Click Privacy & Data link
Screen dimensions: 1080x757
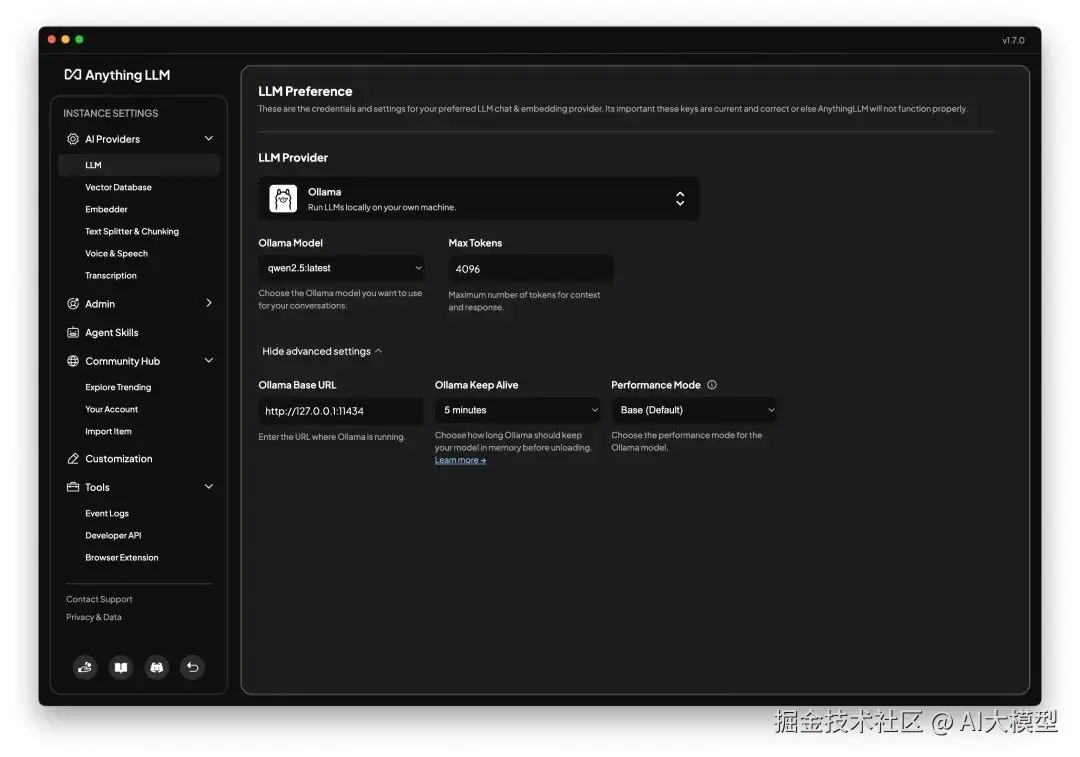pos(94,617)
